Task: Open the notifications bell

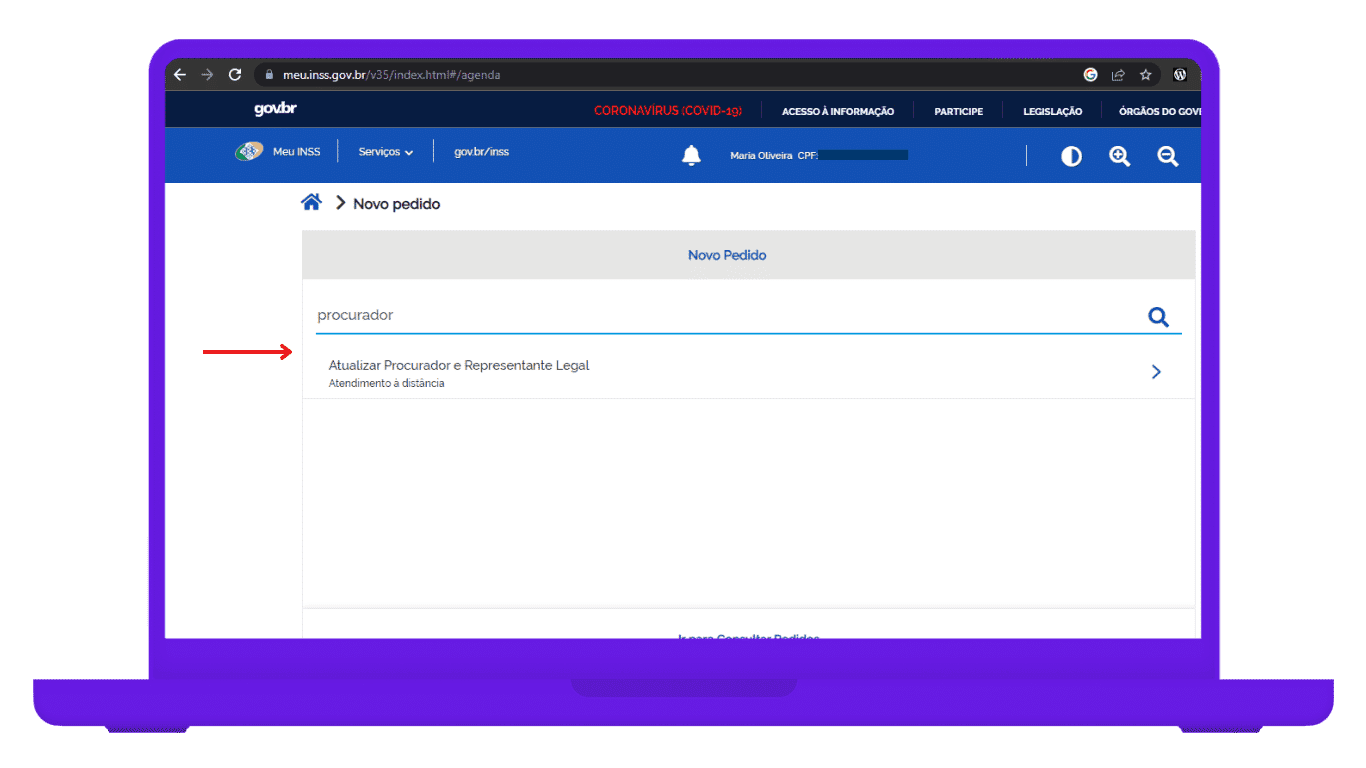Action: pos(691,155)
